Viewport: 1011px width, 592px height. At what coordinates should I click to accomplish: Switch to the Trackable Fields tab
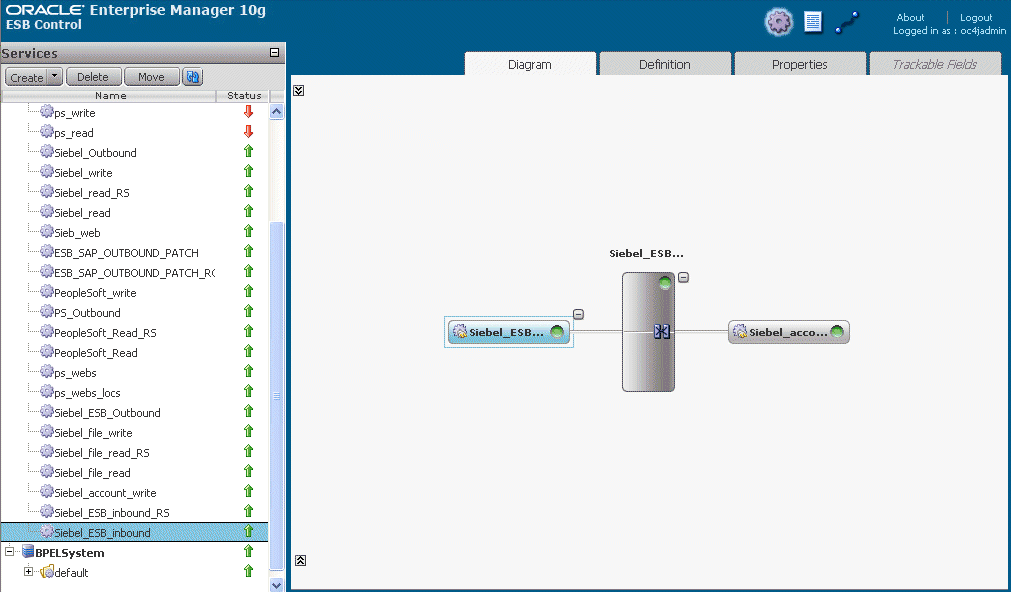[x=934, y=64]
